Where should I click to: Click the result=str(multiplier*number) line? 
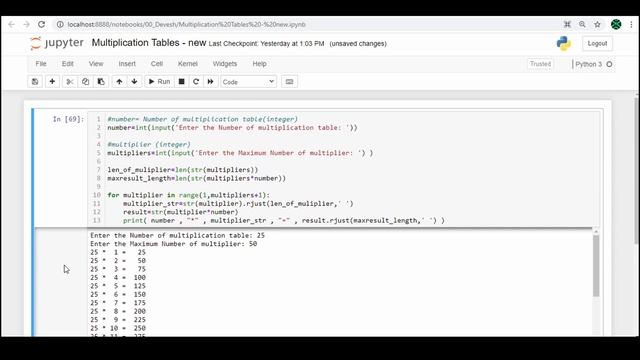click(180, 212)
